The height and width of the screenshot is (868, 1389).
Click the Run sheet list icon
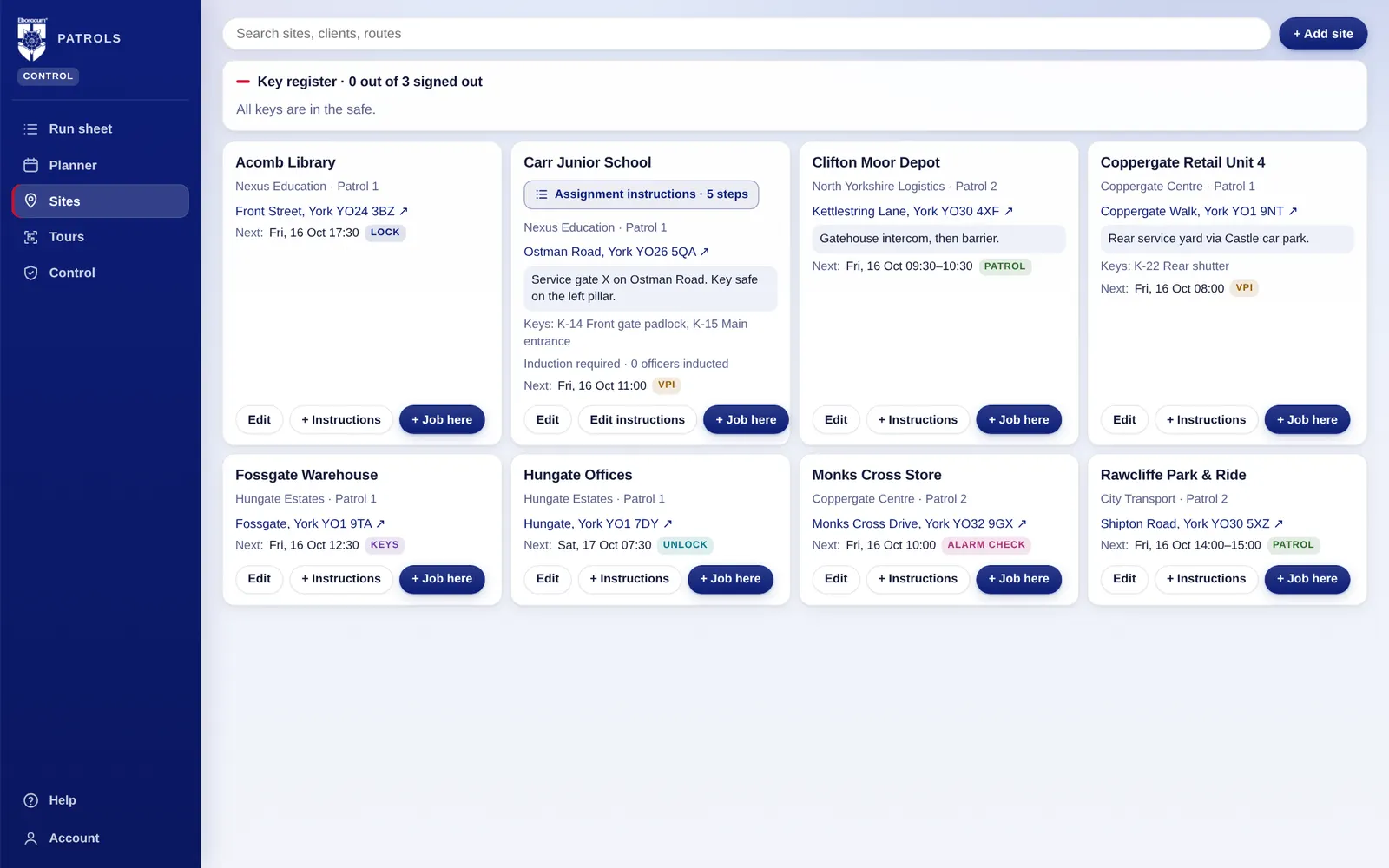coord(30,129)
